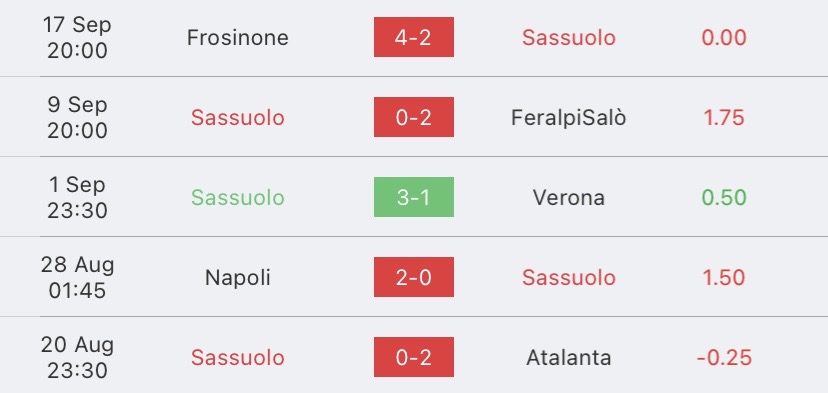Select the -0.25 handicap value
Screen dimensions: 828x393
tap(724, 358)
